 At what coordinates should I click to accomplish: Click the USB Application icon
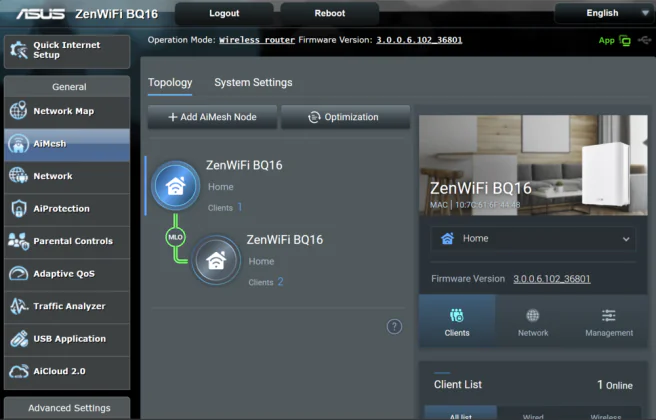19,339
